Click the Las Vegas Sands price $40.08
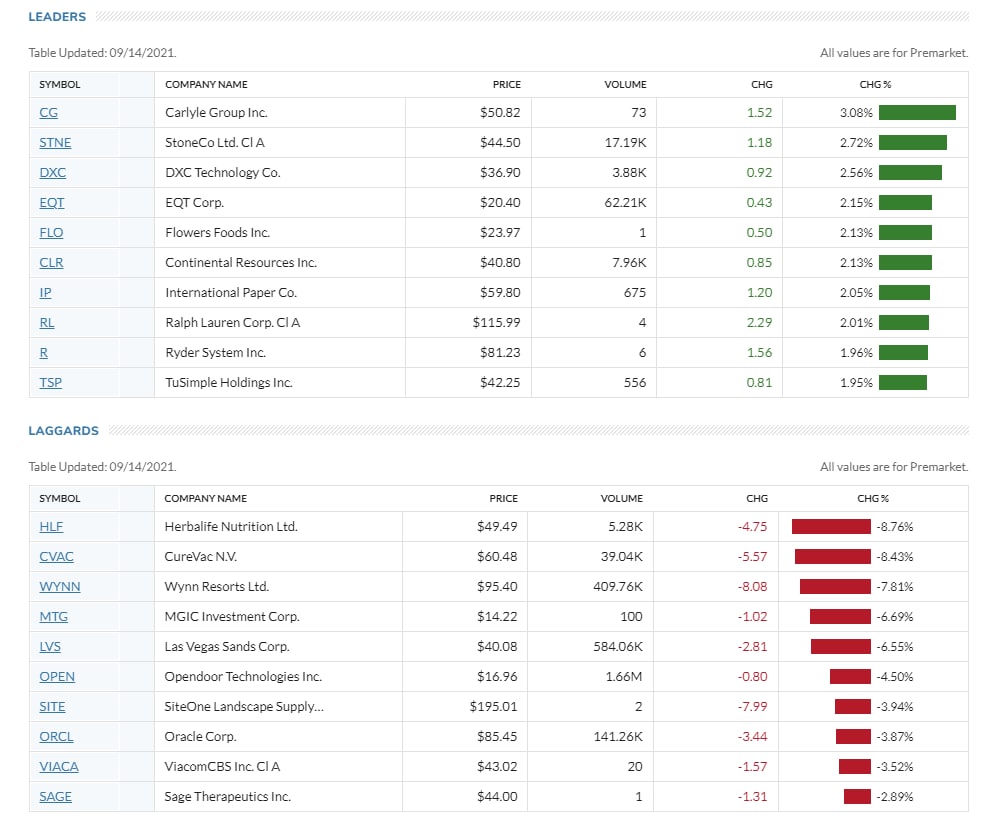 point(497,647)
